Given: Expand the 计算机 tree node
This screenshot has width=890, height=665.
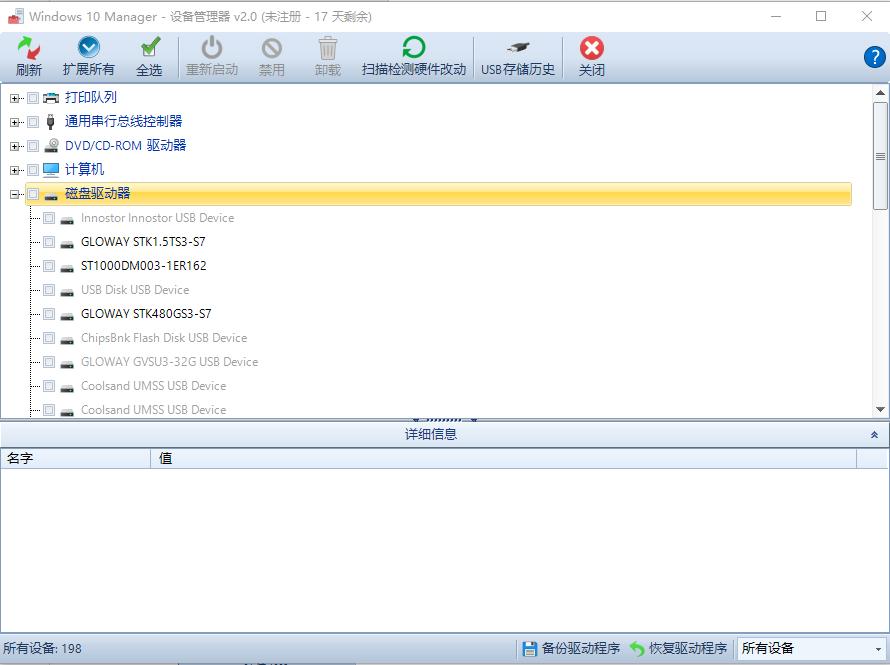Looking at the screenshot, I should pyautogui.click(x=14, y=169).
